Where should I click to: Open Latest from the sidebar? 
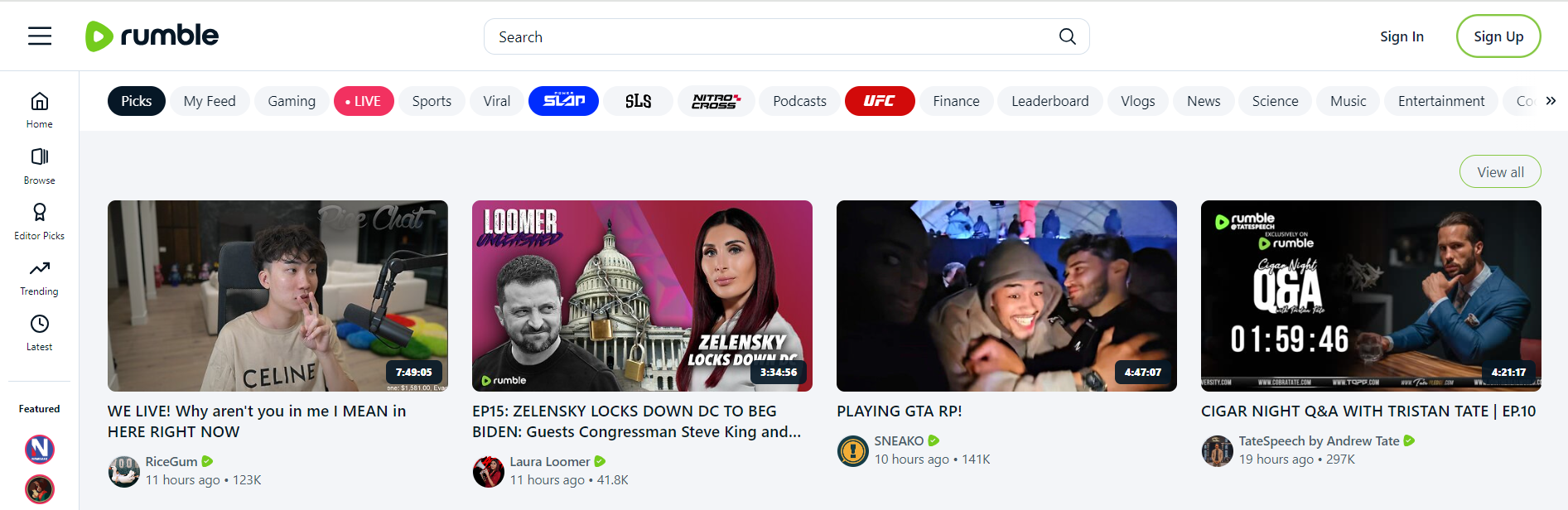(39, 333)
